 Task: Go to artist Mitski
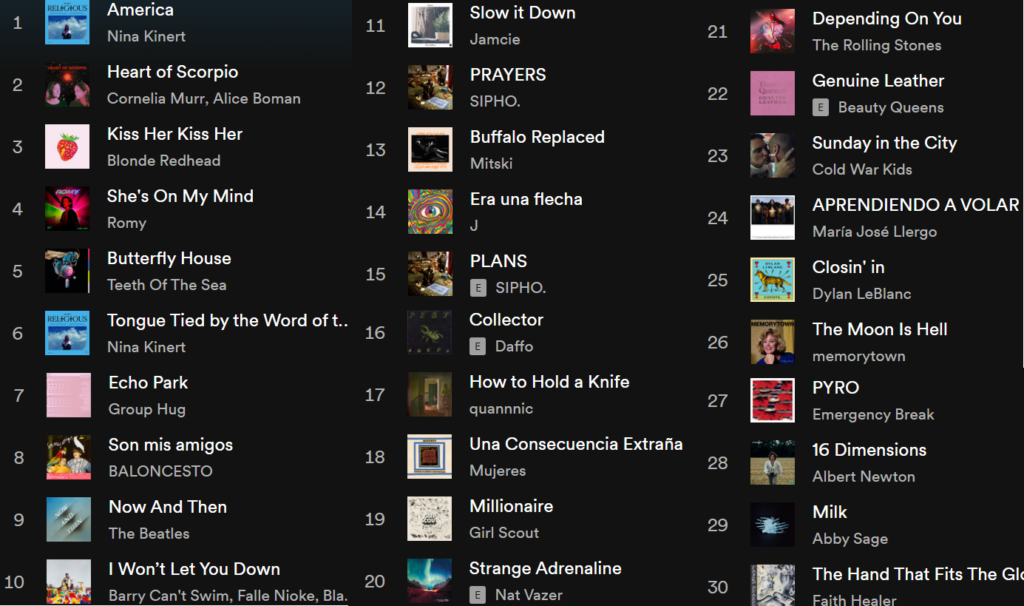click(x=491, y=164)
